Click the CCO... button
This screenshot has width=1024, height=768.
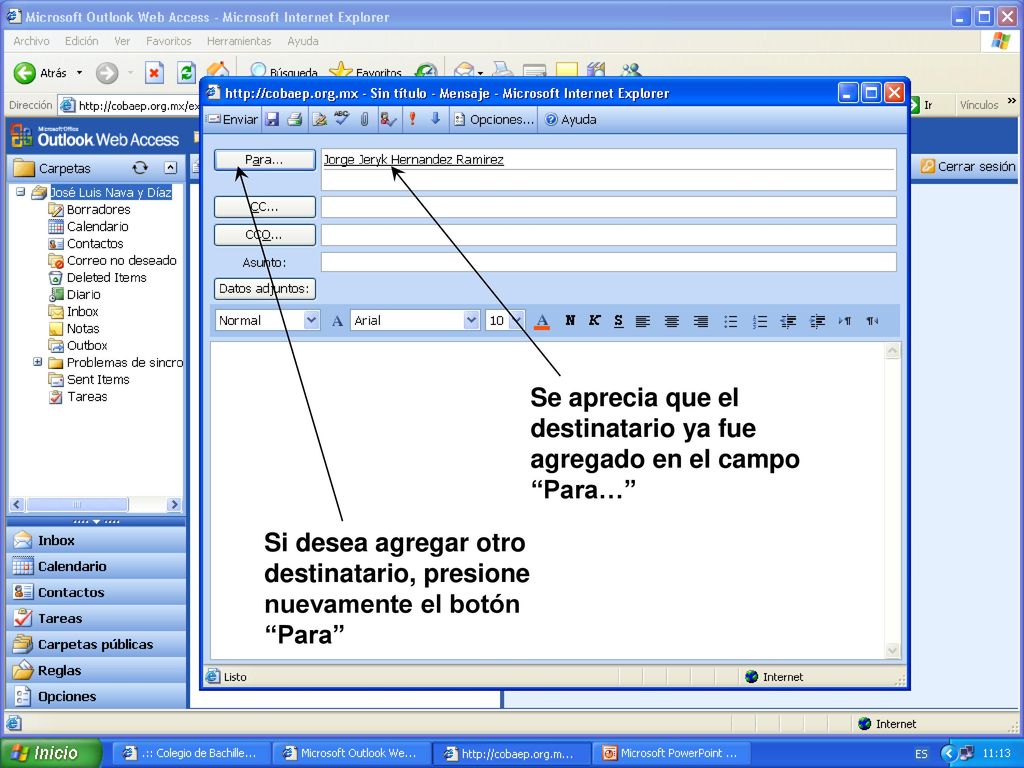coord(264,235)
